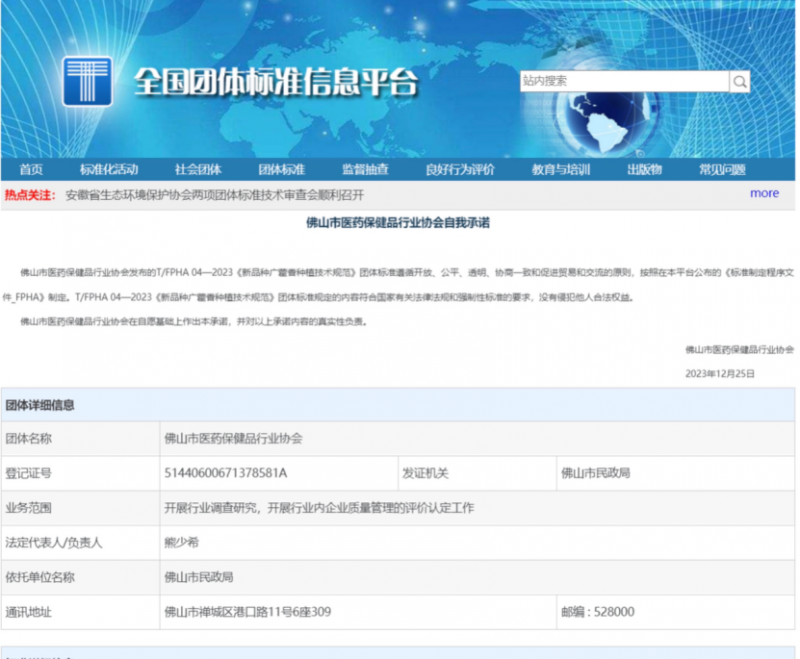Click the platform logo icon

point(87,81)
